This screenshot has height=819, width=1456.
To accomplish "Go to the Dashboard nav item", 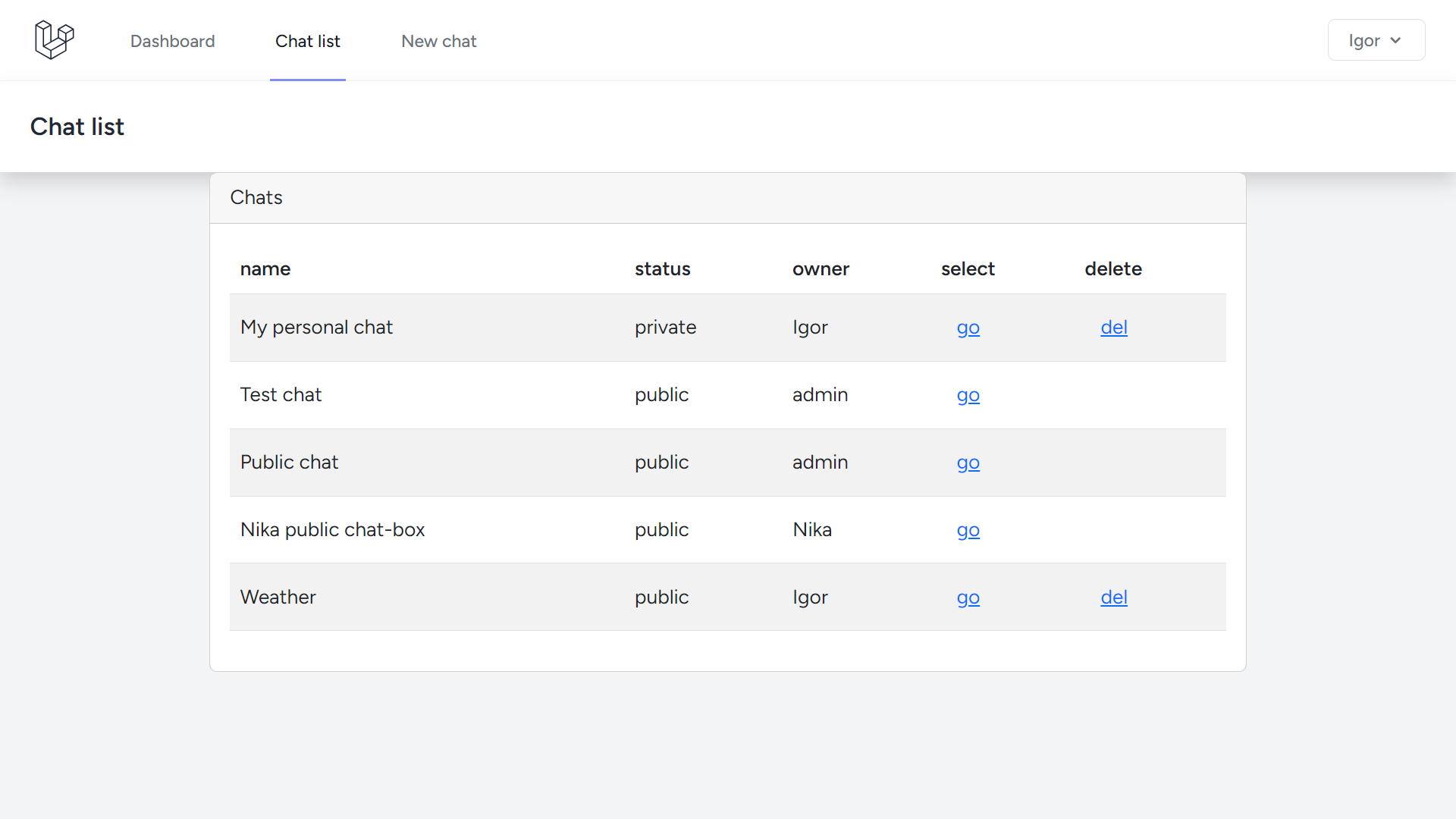I will 172,41.
